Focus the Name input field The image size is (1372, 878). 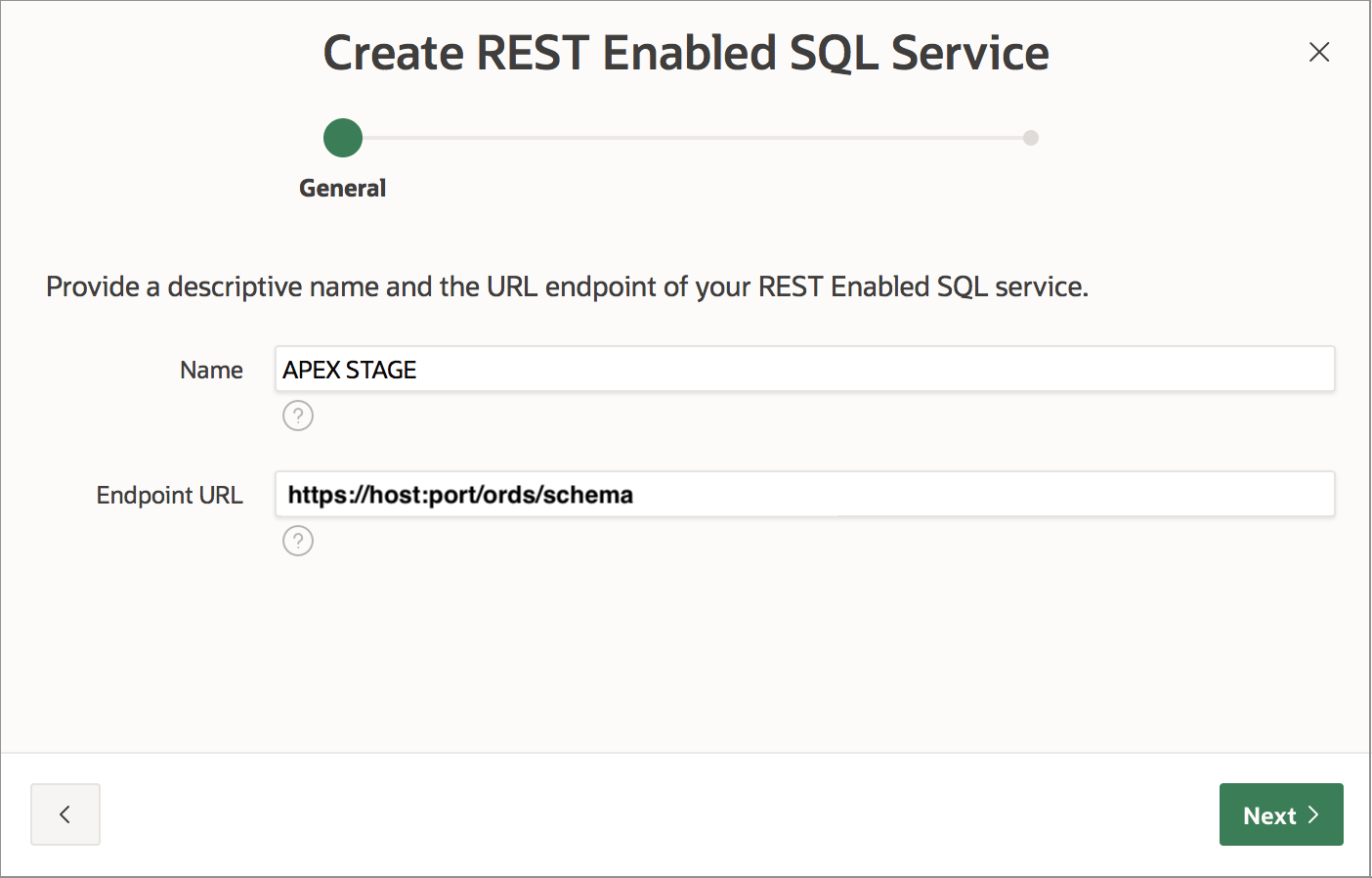(804, 370)
